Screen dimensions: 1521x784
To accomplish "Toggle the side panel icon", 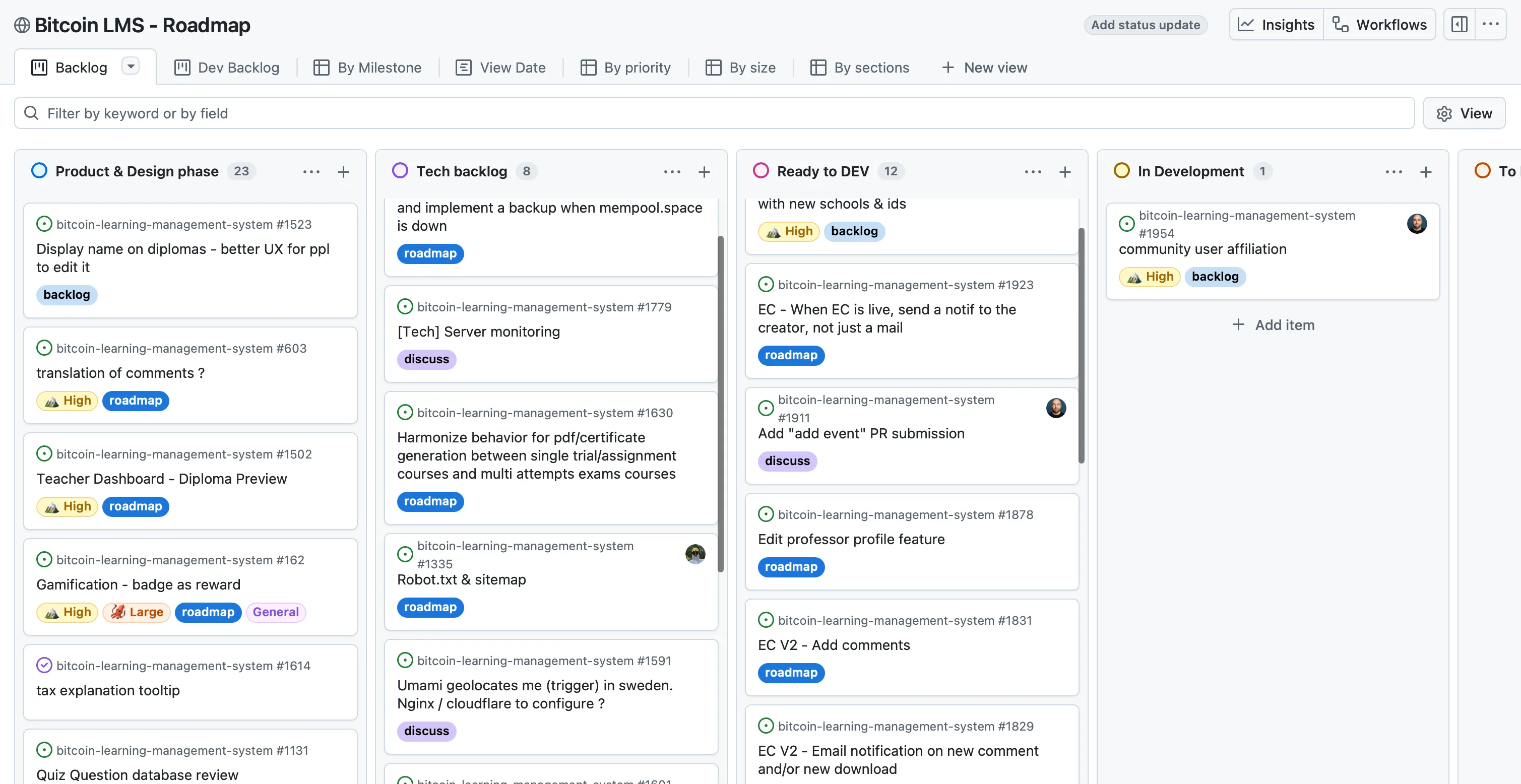I will tap(1459, 25).
